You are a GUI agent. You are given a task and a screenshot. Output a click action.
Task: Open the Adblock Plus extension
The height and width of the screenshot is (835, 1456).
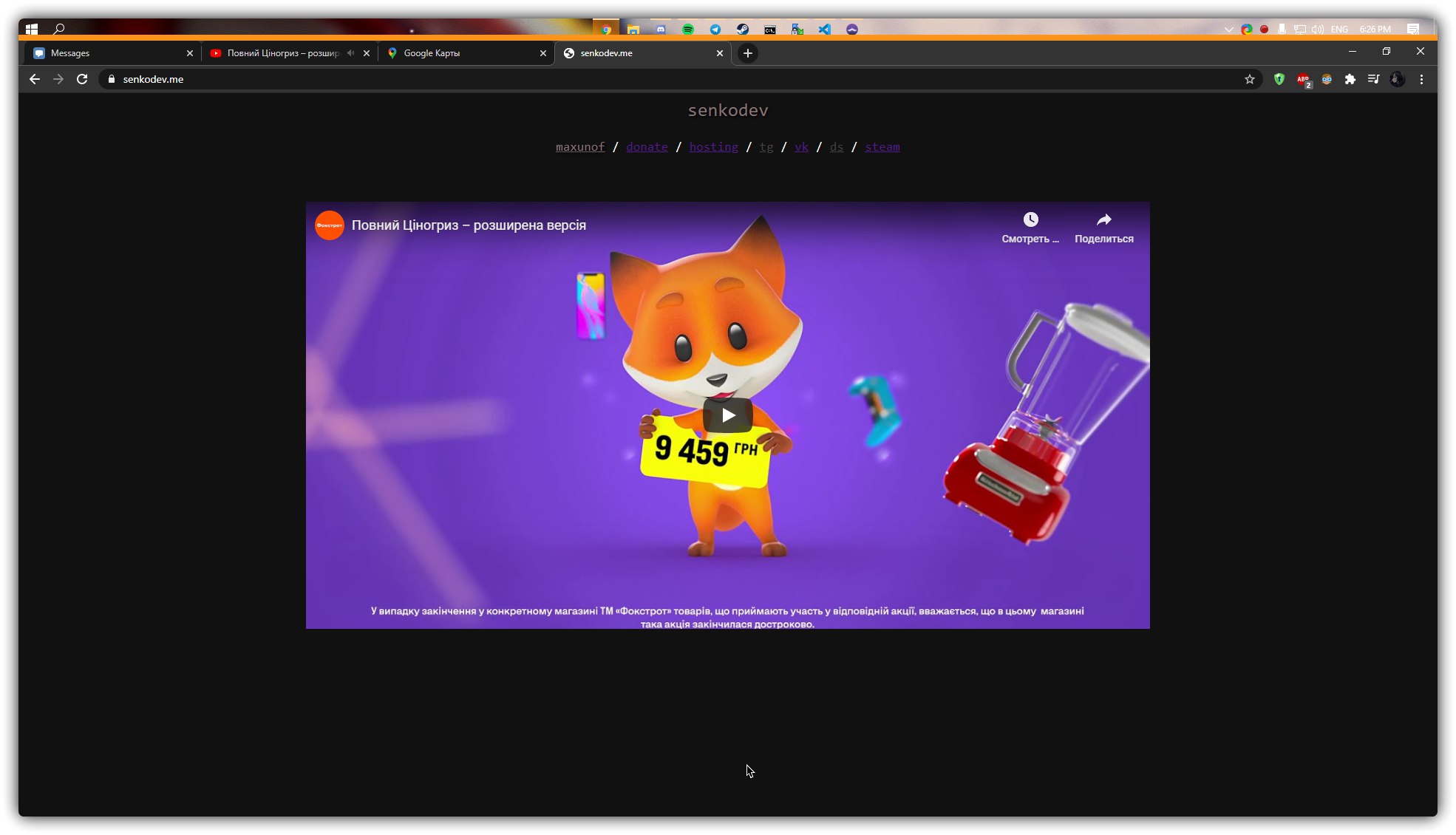pos(1303,79)
